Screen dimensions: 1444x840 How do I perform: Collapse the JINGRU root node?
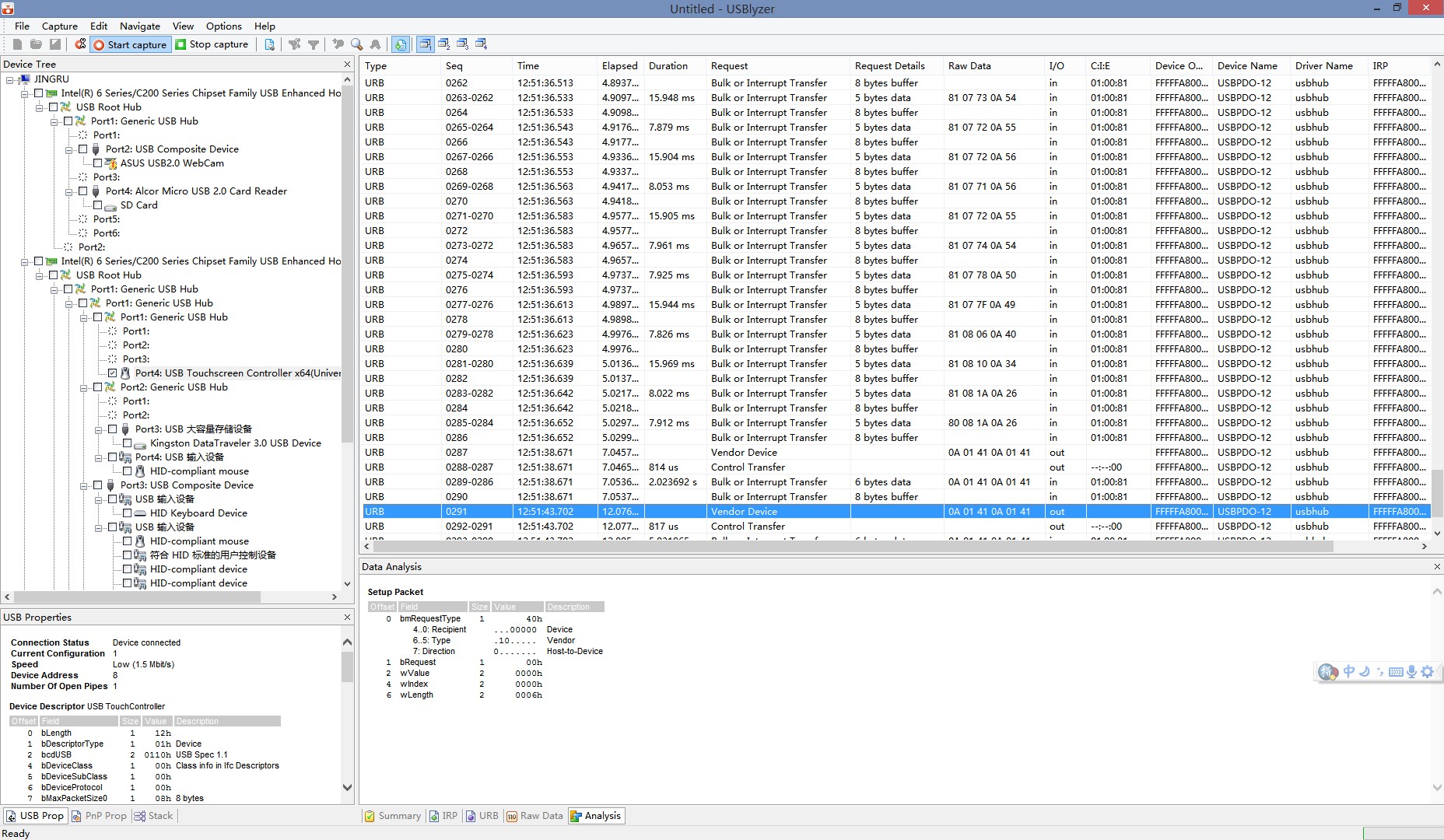9,79
